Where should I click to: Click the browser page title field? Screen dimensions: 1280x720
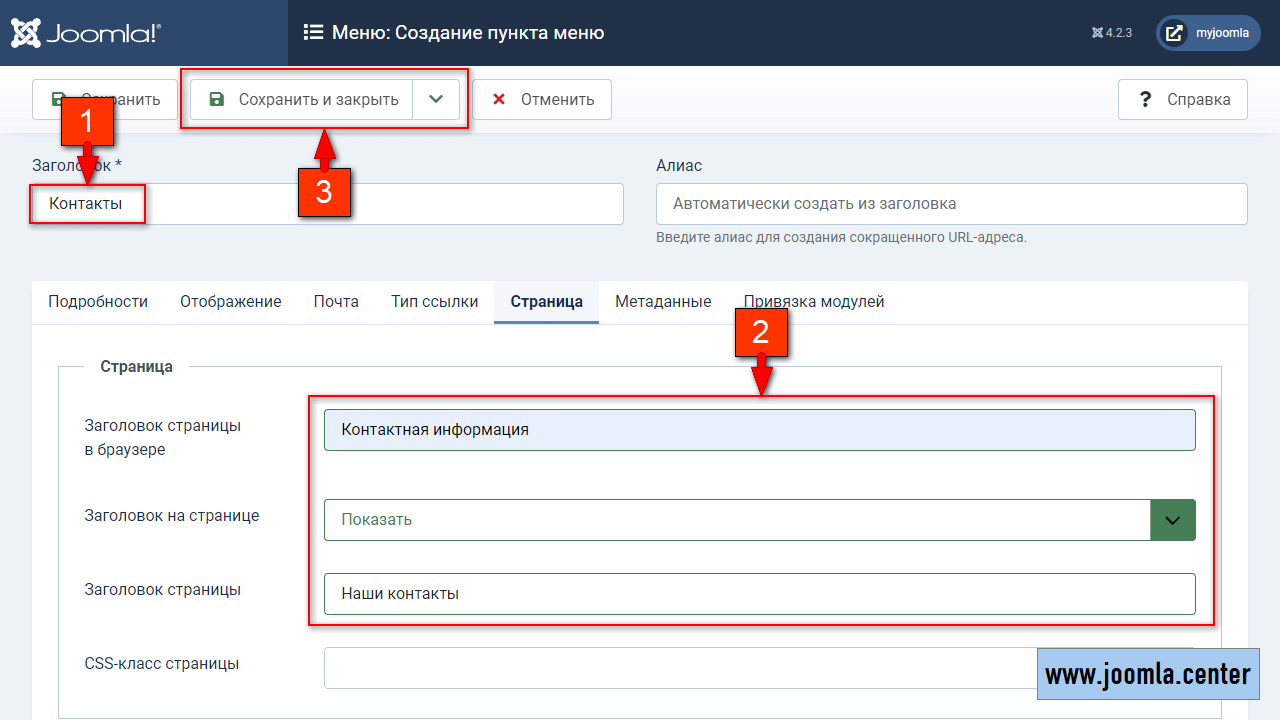(759, 430)
